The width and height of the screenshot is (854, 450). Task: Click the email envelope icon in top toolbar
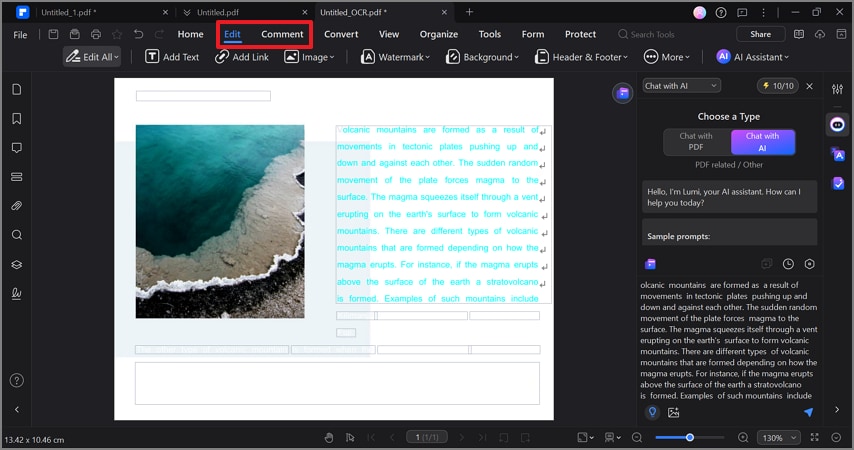point(75,34)
